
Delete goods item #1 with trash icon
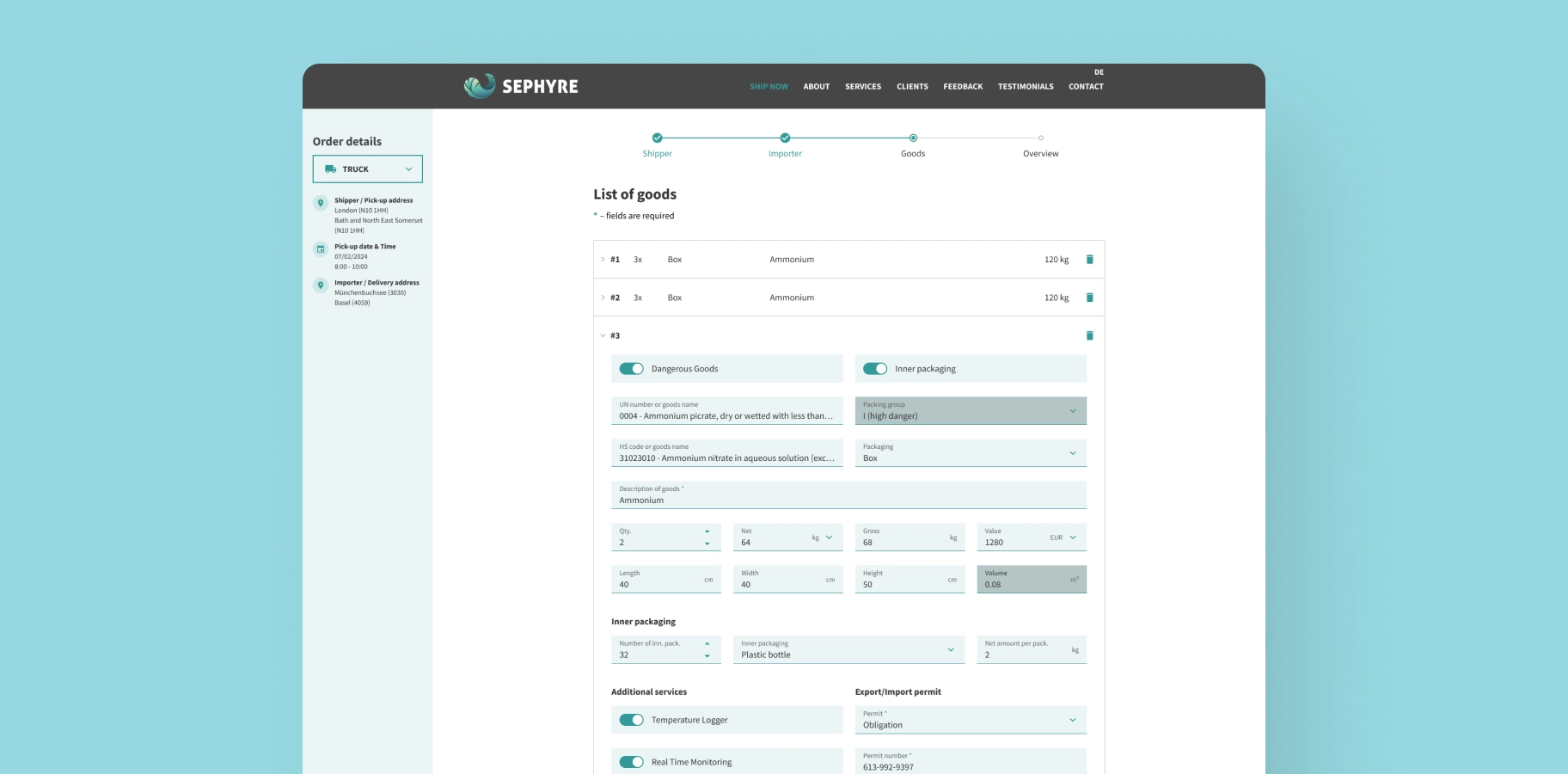coord(1089,259)
